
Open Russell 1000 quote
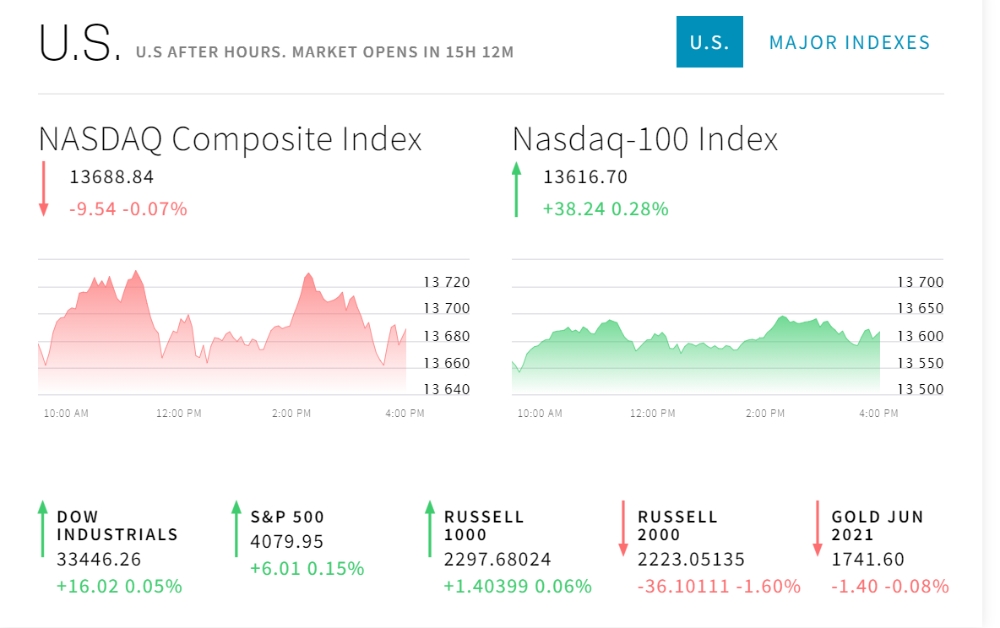pyautogui.click(x=484, y=525)
